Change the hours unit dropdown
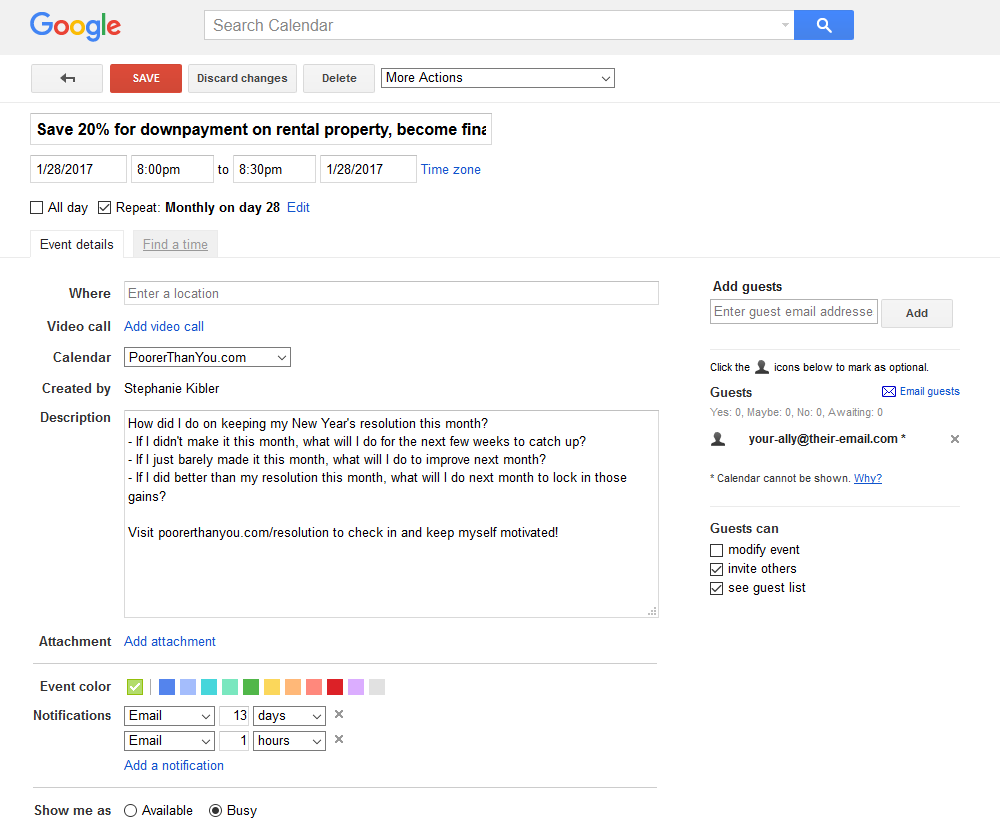The height and width of the screenshot is (825, 1000). [290, 741]
